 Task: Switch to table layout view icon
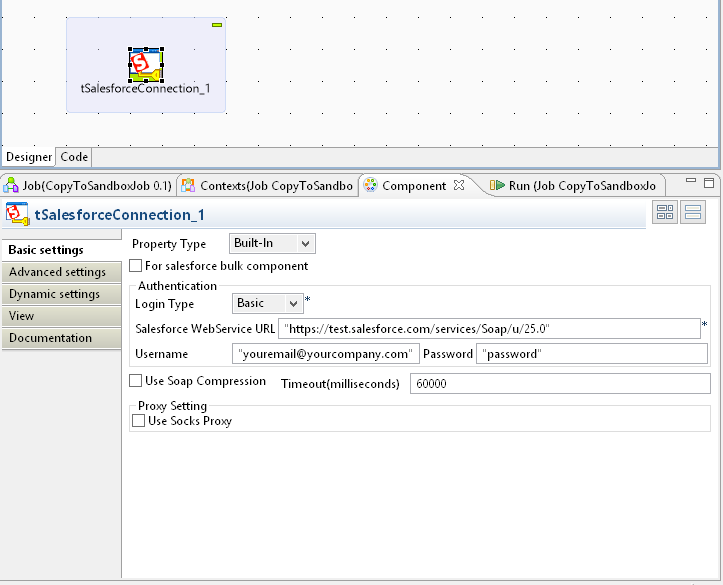665,212
